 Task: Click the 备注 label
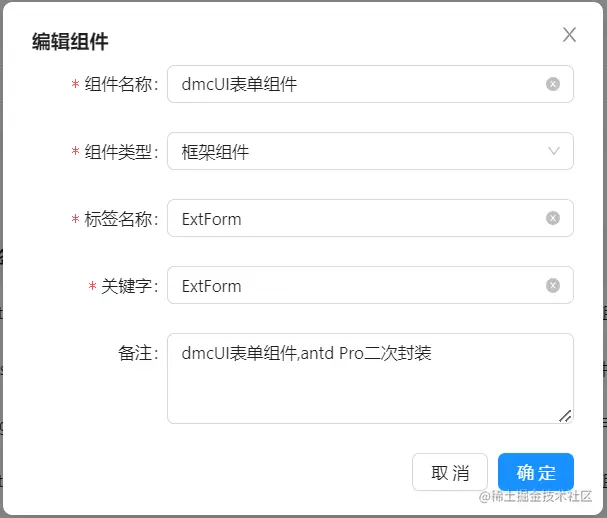(137, 353)
